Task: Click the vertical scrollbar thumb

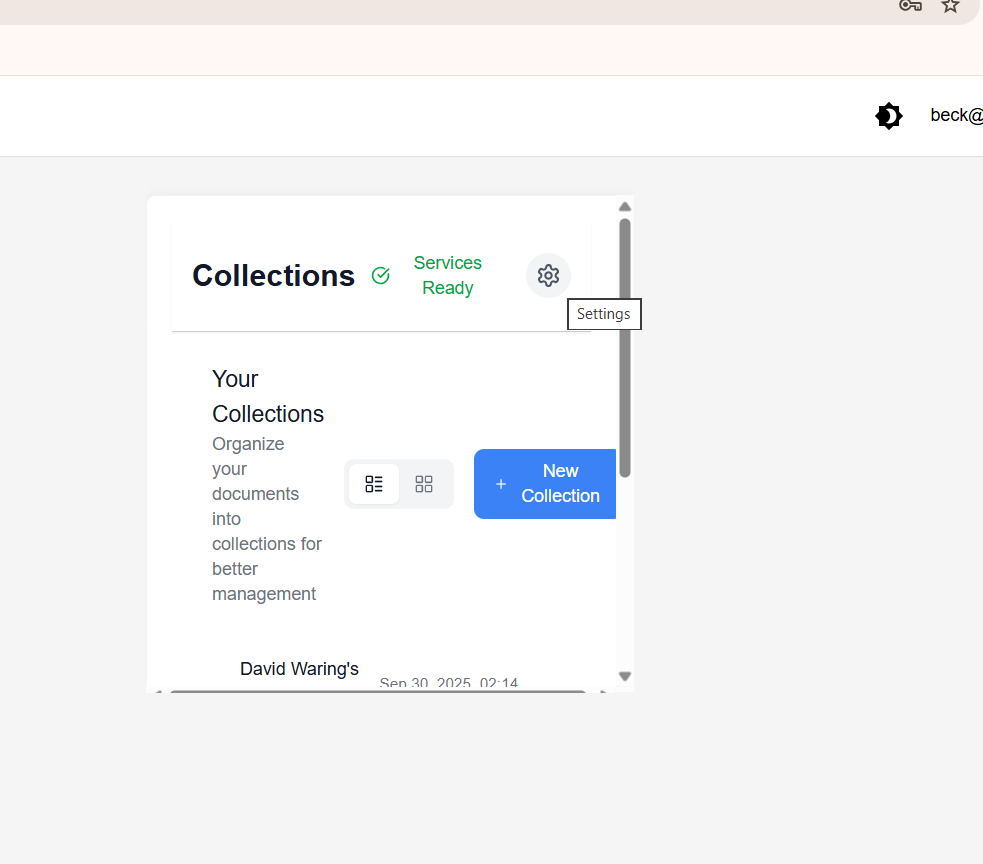Action: click(625, 347)
